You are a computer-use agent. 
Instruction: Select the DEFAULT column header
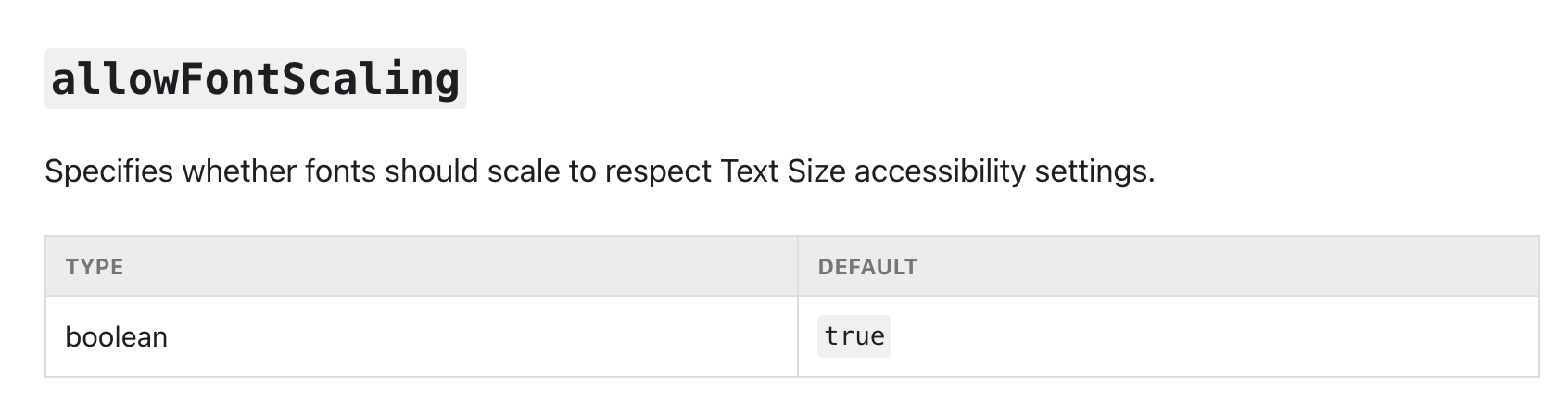[867, 267]
